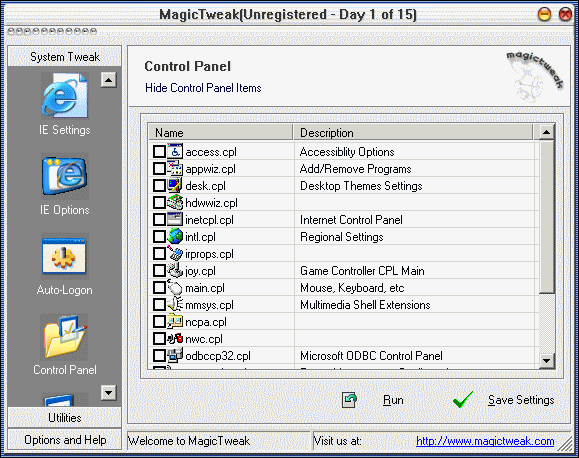Click the Save Settings button
The image size is (579, 458).
tap(521, 400)
